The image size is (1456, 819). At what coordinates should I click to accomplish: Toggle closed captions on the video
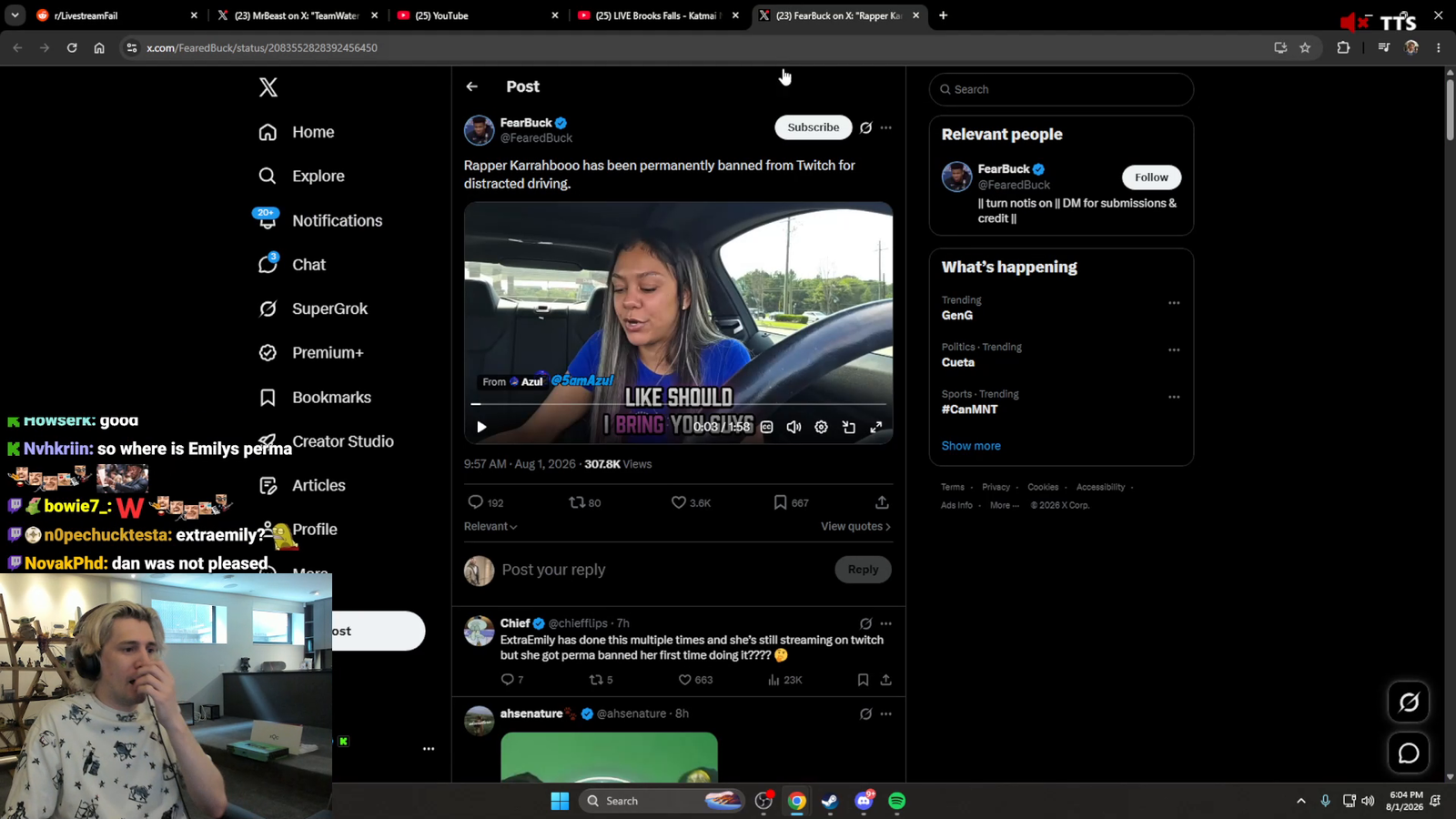(767, 427)
